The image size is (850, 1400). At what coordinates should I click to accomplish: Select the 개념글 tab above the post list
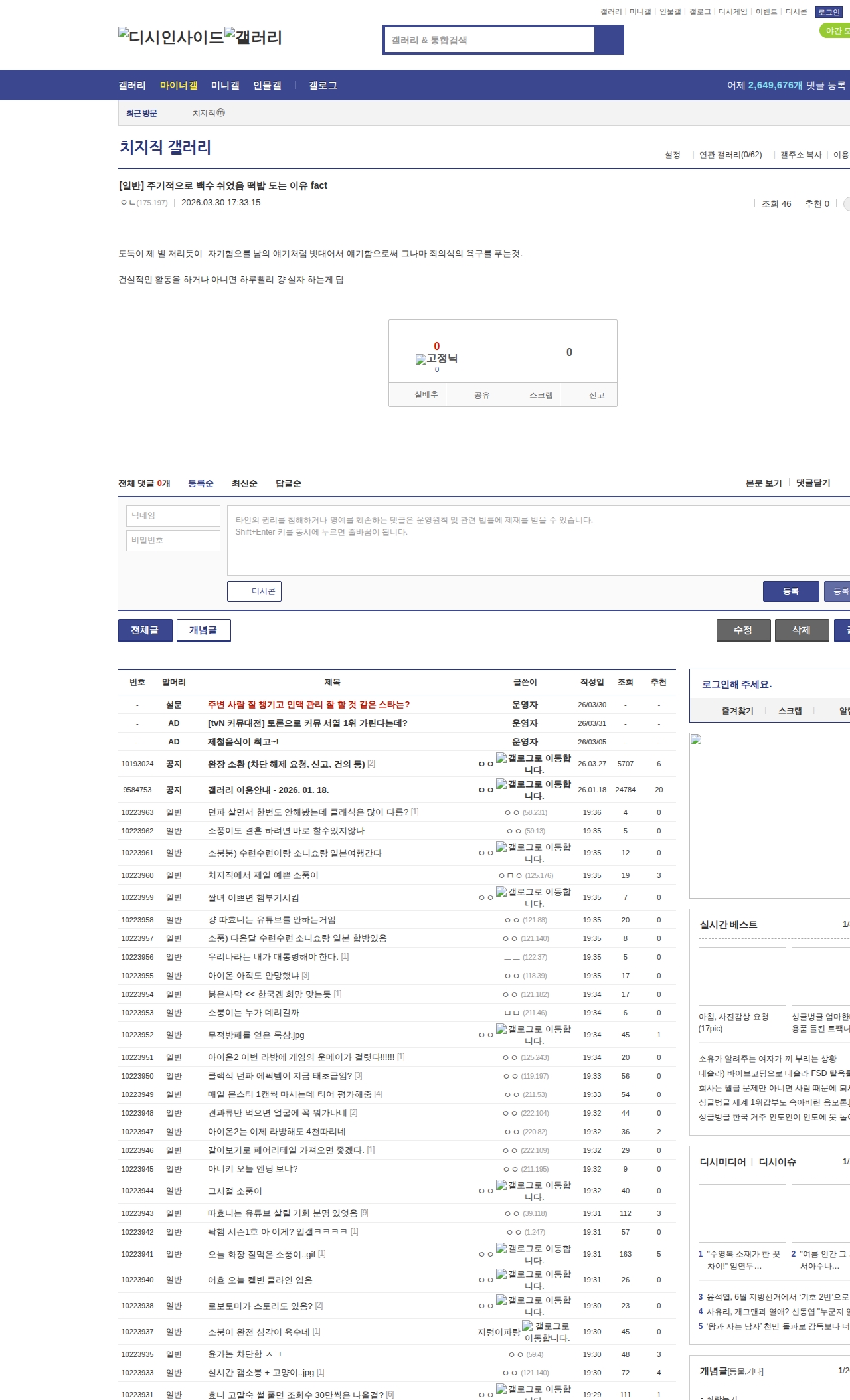[203, 630]
